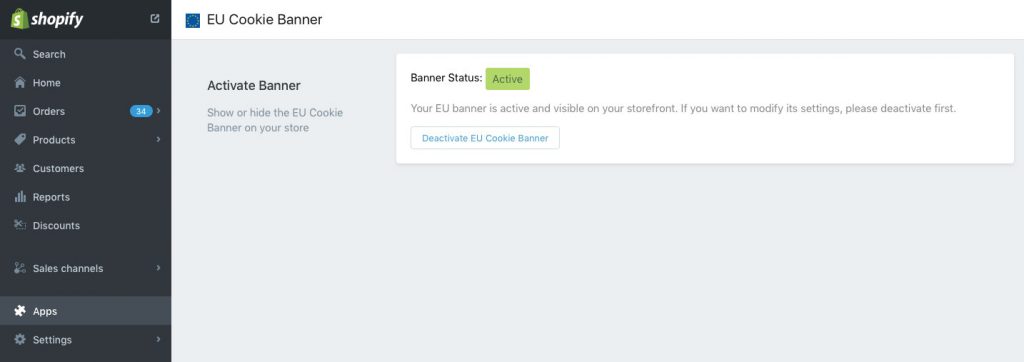
Task: Open Settings in the sidebar
Action: [86, 340]
